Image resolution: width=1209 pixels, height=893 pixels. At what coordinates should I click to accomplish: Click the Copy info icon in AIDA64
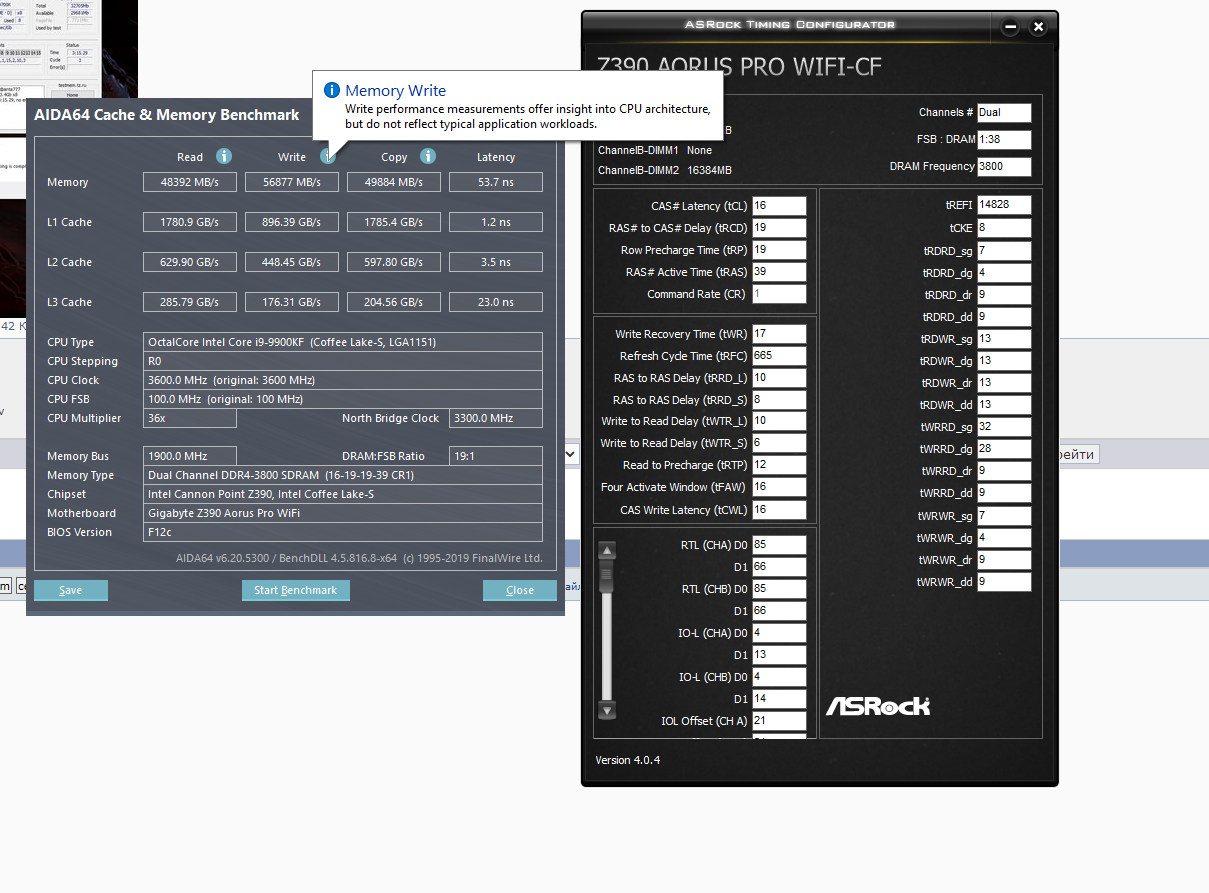pyautogui.click(x=428, y=156)
